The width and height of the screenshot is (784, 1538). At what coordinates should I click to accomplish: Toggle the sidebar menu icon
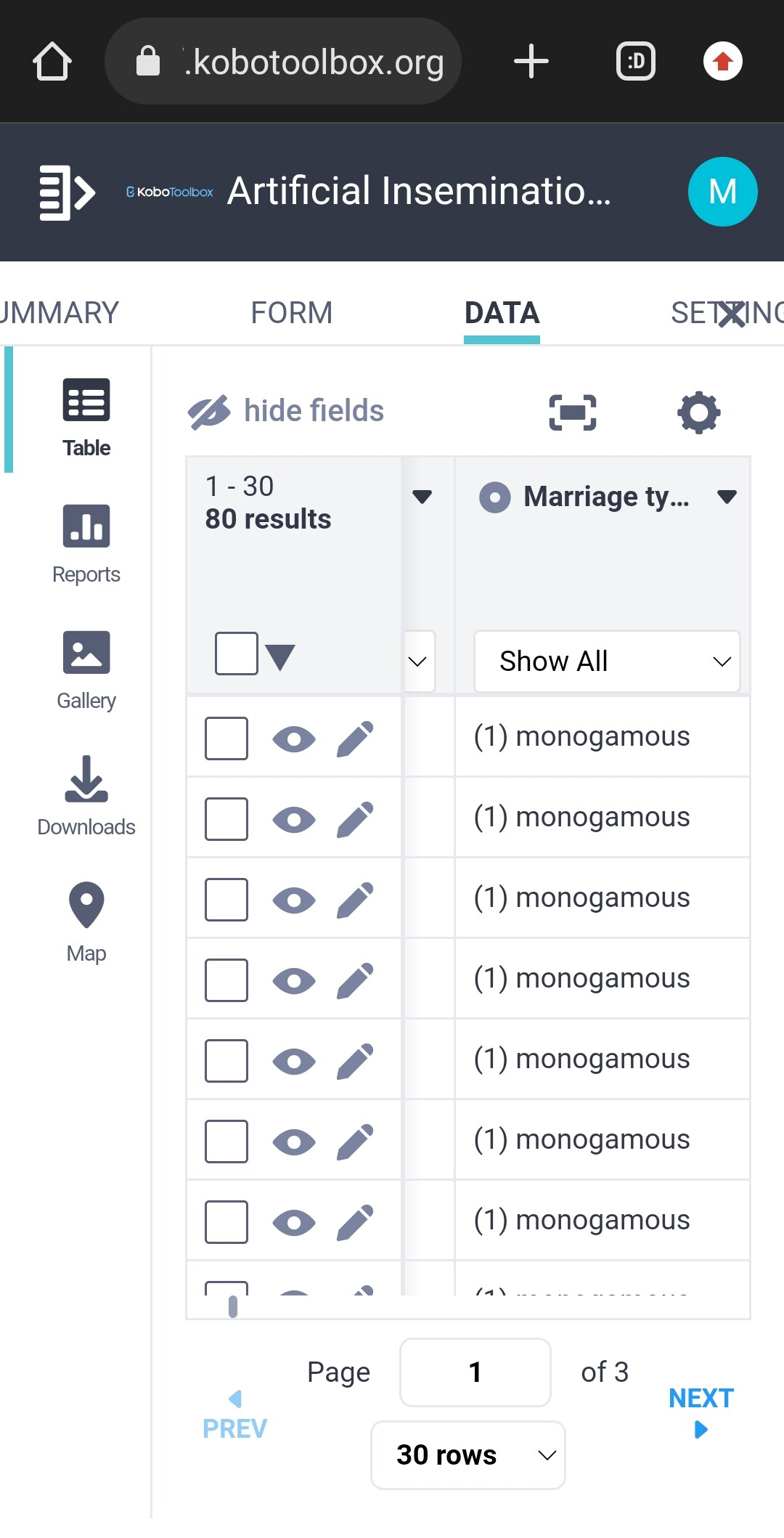67,192
